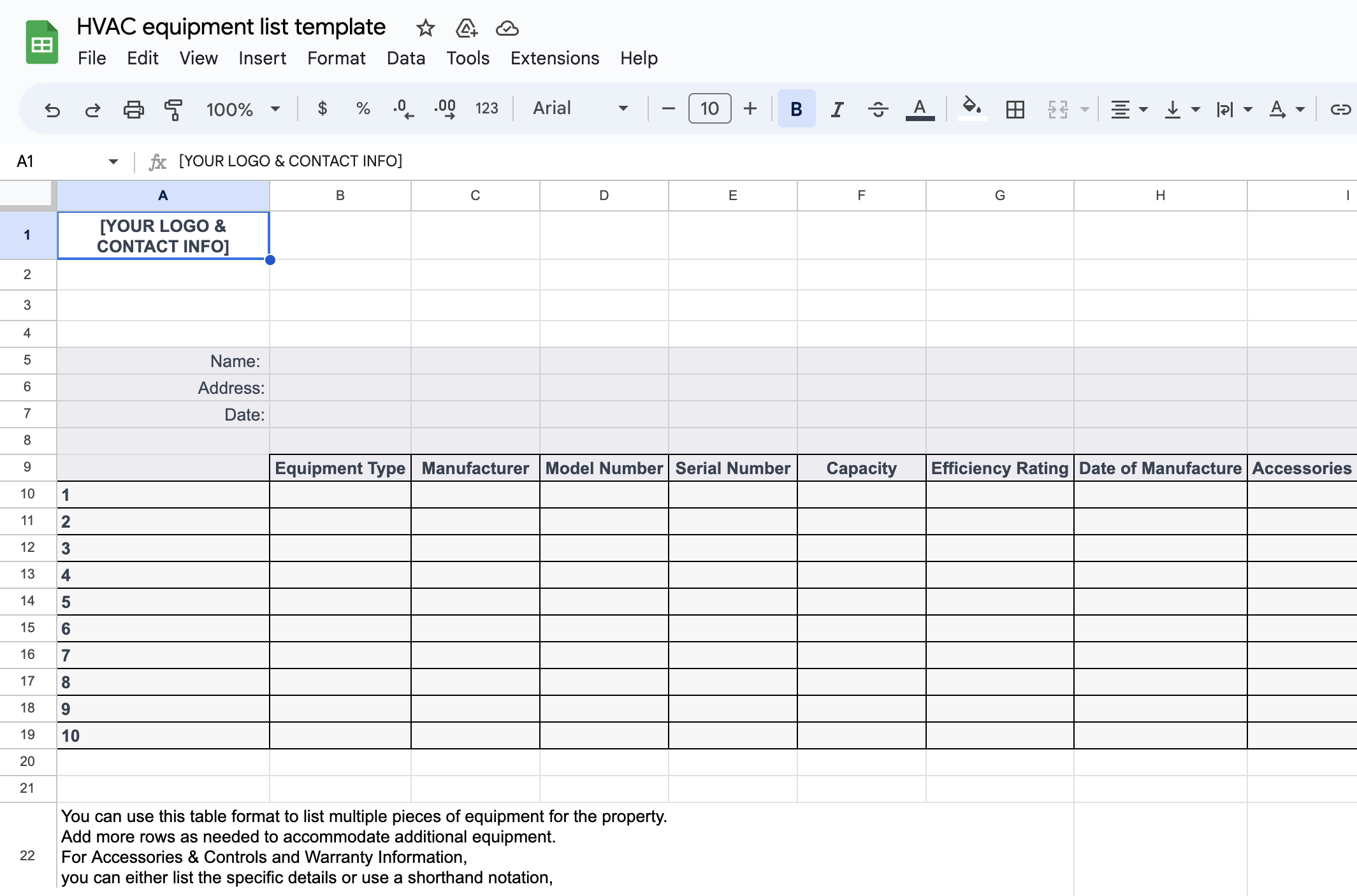Toggle strikethrough formatting
This screenshot has width=1357, height=896.
878,108
